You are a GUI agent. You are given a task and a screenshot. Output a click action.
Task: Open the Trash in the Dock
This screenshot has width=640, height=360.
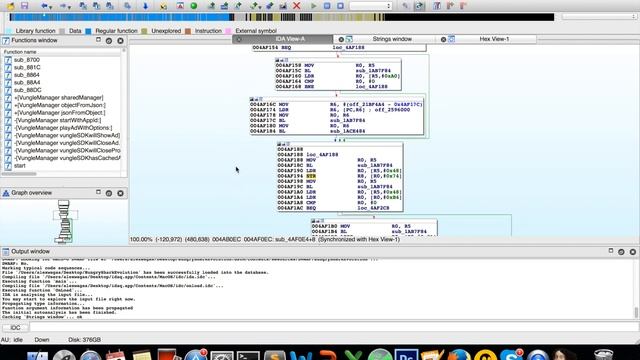pyautogui.click(x=603, y=355)
